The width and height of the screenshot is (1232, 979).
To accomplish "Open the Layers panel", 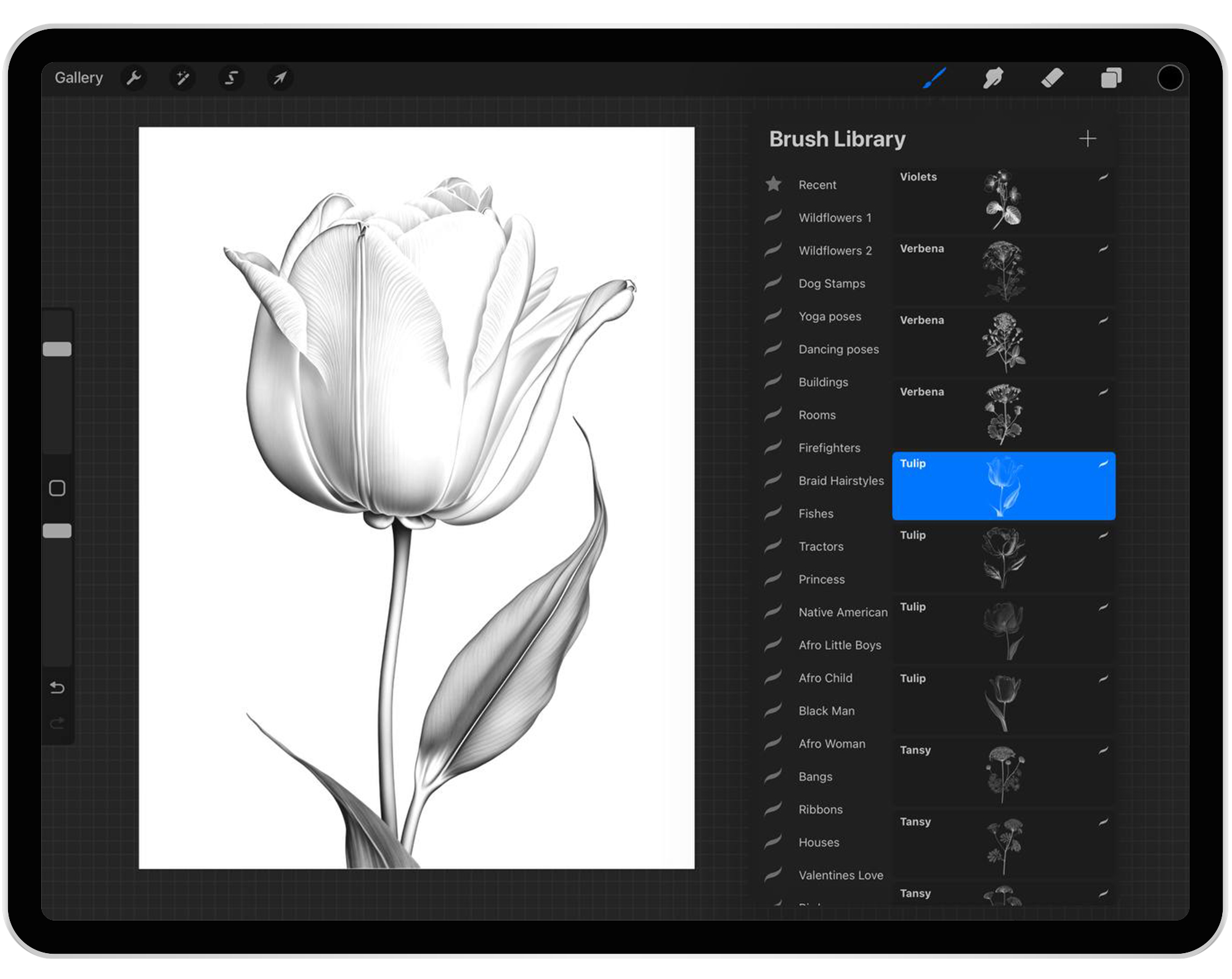I will (x=1111, y=78).
